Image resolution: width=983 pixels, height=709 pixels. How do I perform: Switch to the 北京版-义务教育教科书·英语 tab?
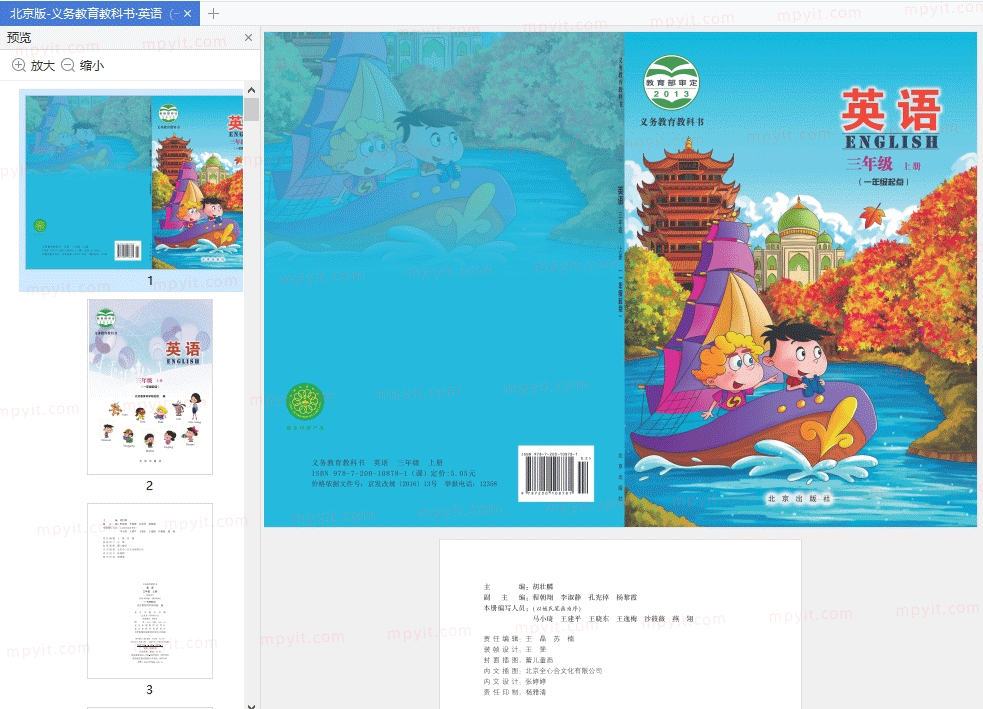pos(100,13)
